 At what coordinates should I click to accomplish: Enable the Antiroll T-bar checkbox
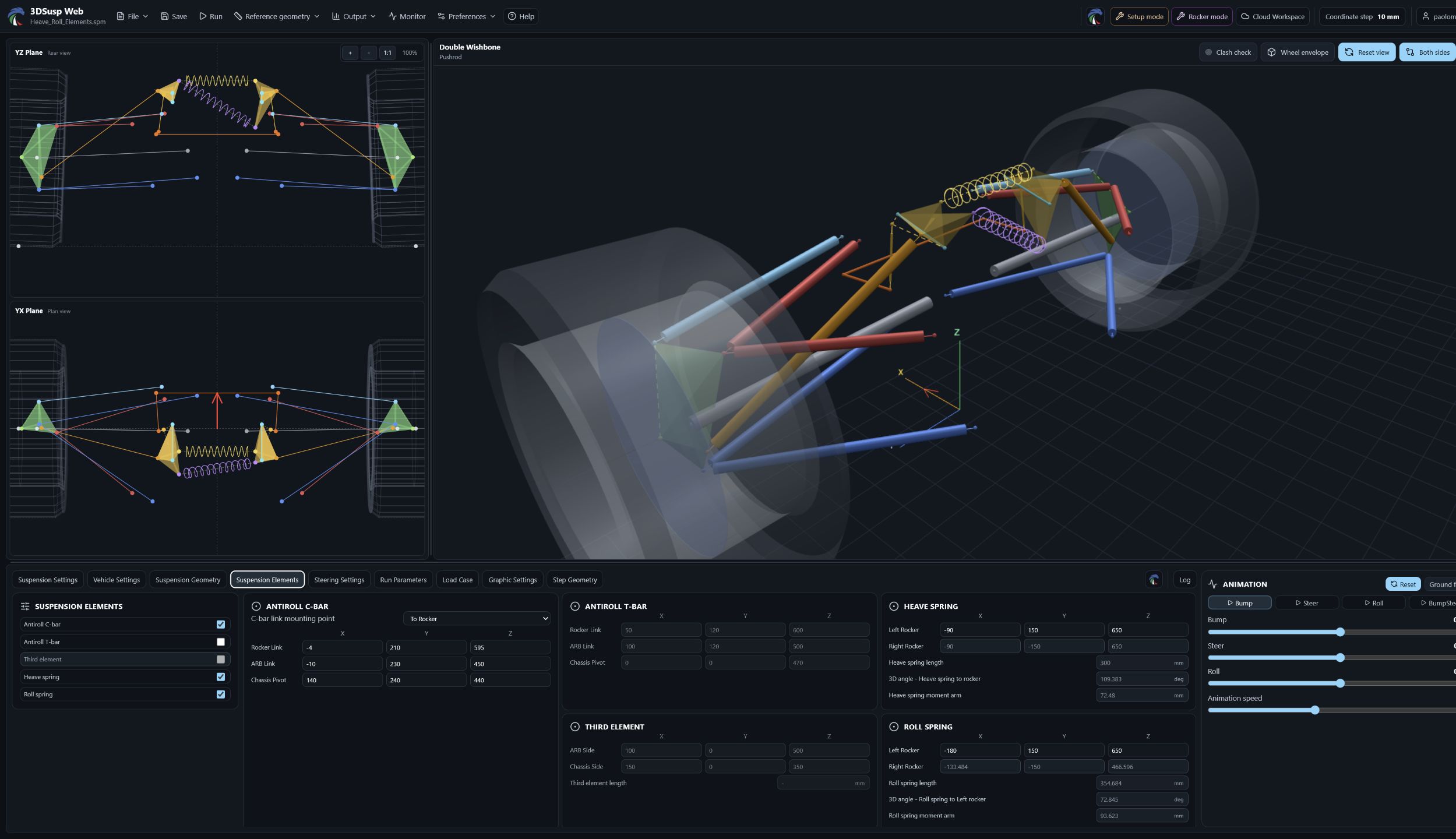[x=221, y=642]
